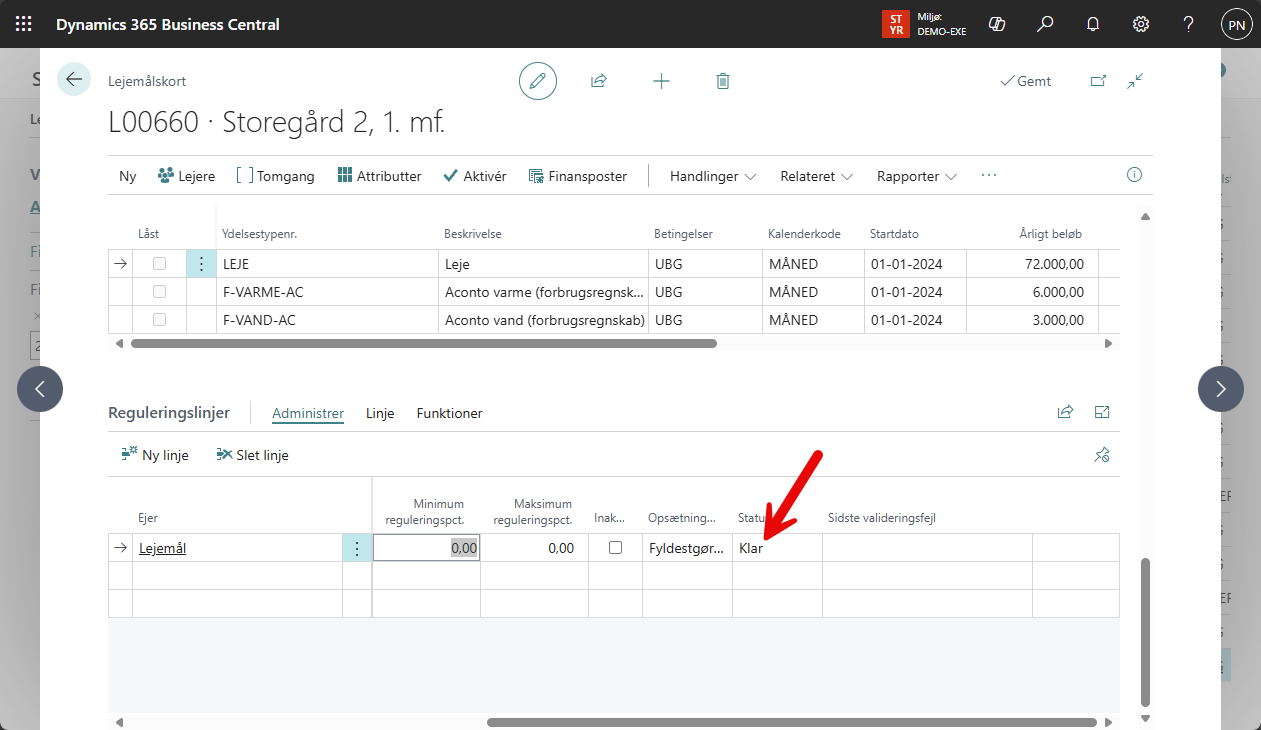Image resolution: width=1261 pixels, height=730 pixels.
Task: Open the app launcher waffle icon
Action: (x=24, y=24)
